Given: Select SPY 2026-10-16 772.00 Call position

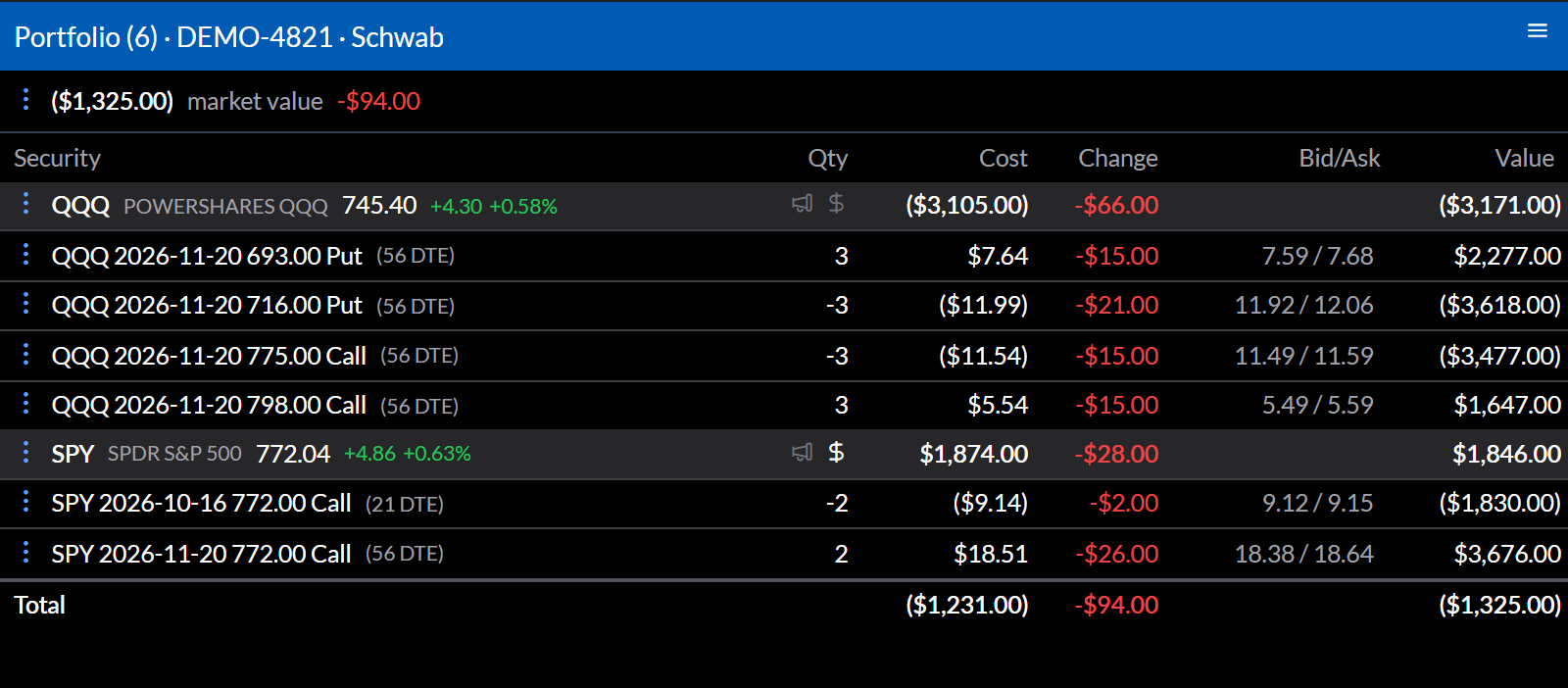Looking at the screenshot, I should [x=201, y=503].
